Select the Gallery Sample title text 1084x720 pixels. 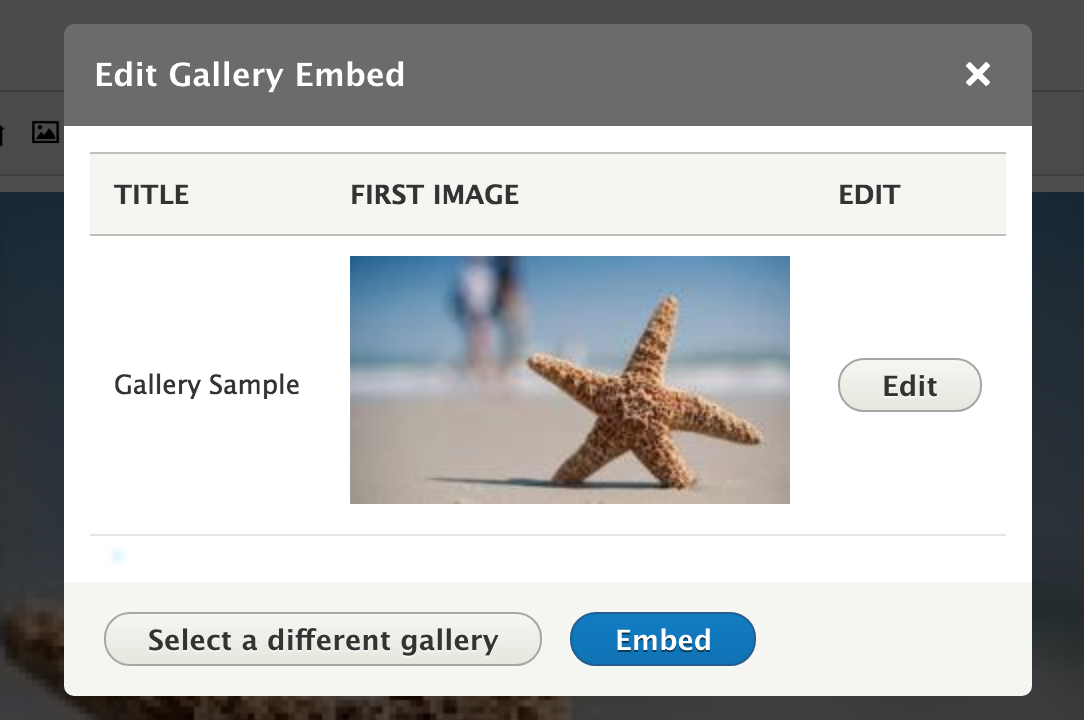pyautogui.click(x=206, y=385)
